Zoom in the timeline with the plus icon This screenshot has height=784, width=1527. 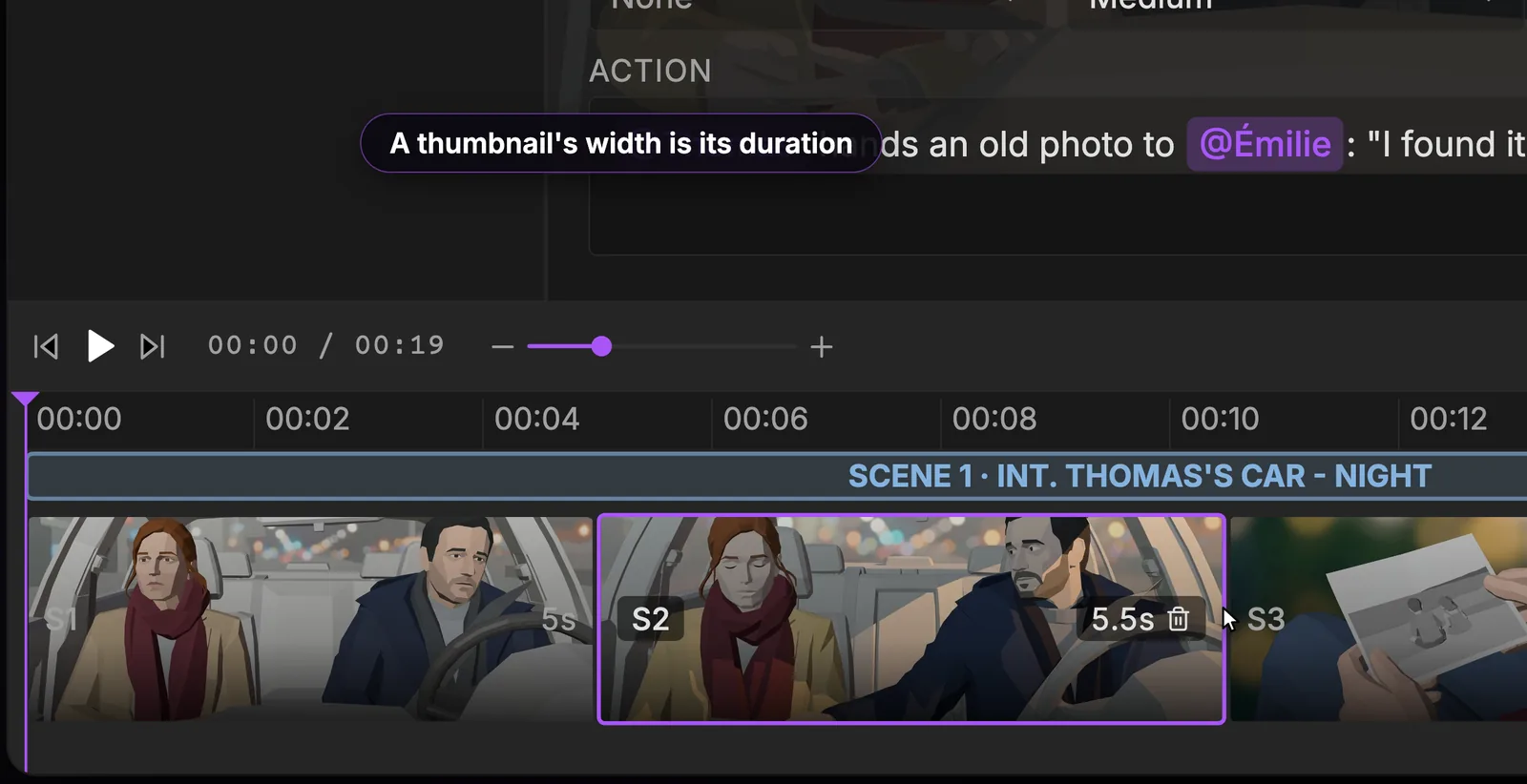(x=822, y=347)
